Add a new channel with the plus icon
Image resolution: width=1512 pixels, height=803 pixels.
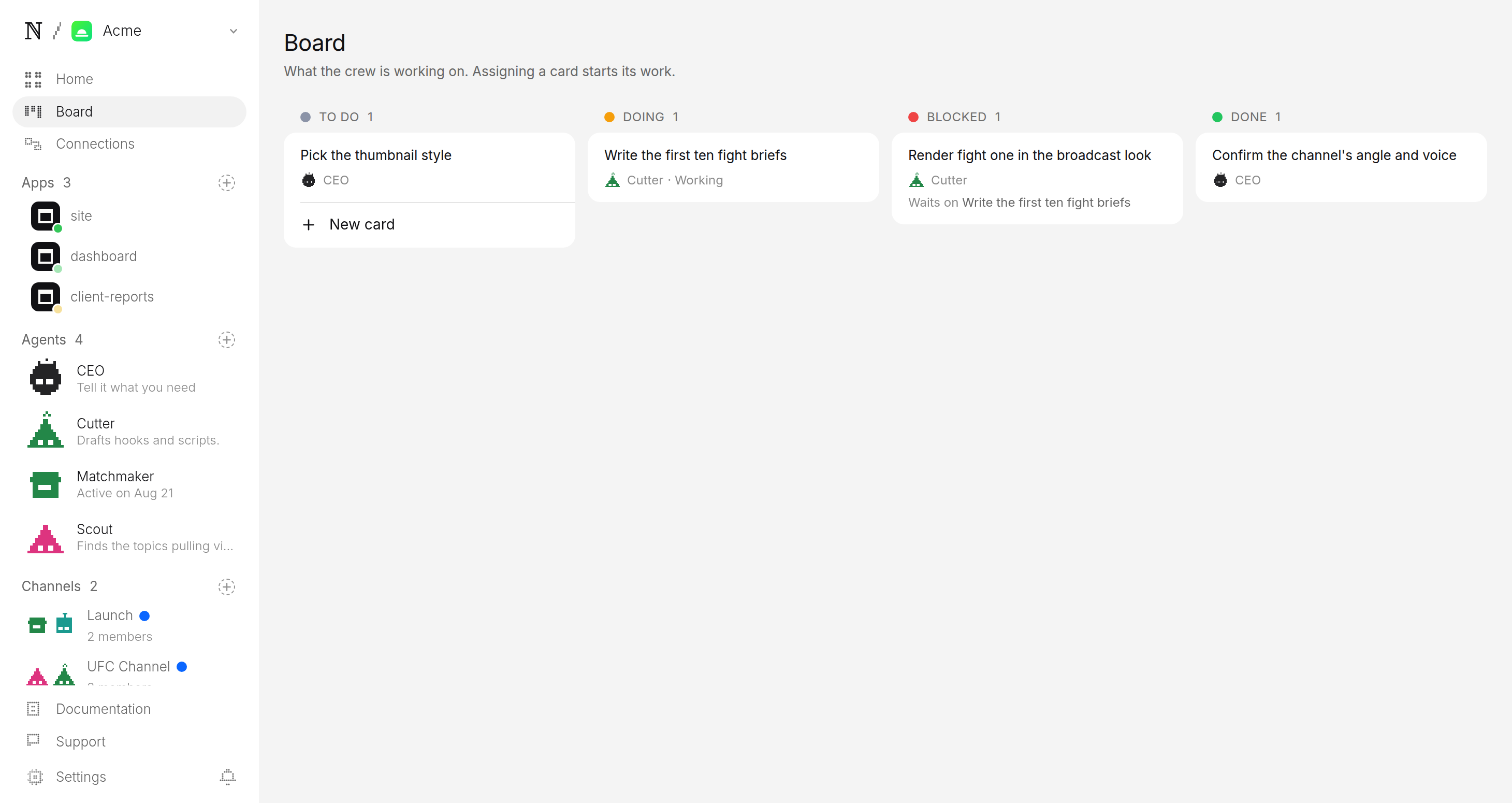227,586
